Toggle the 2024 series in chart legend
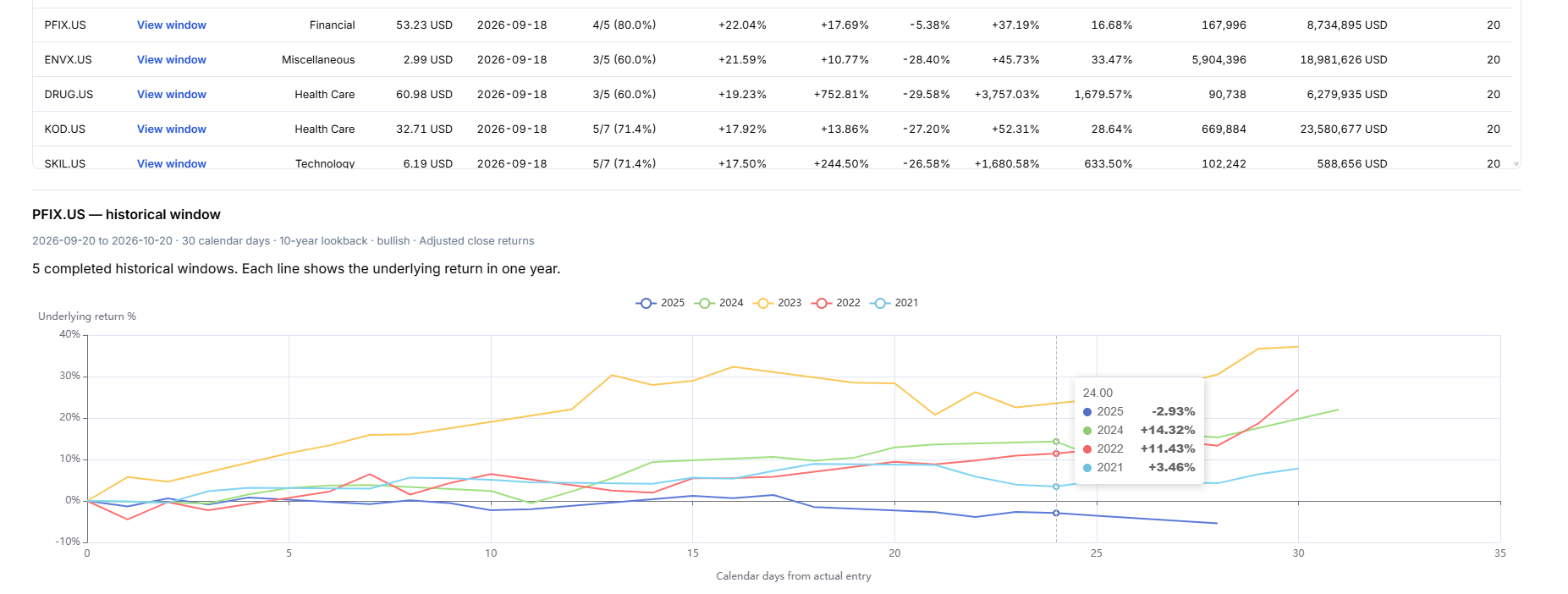Screen dimensions: 1568x594 point(718,303)
